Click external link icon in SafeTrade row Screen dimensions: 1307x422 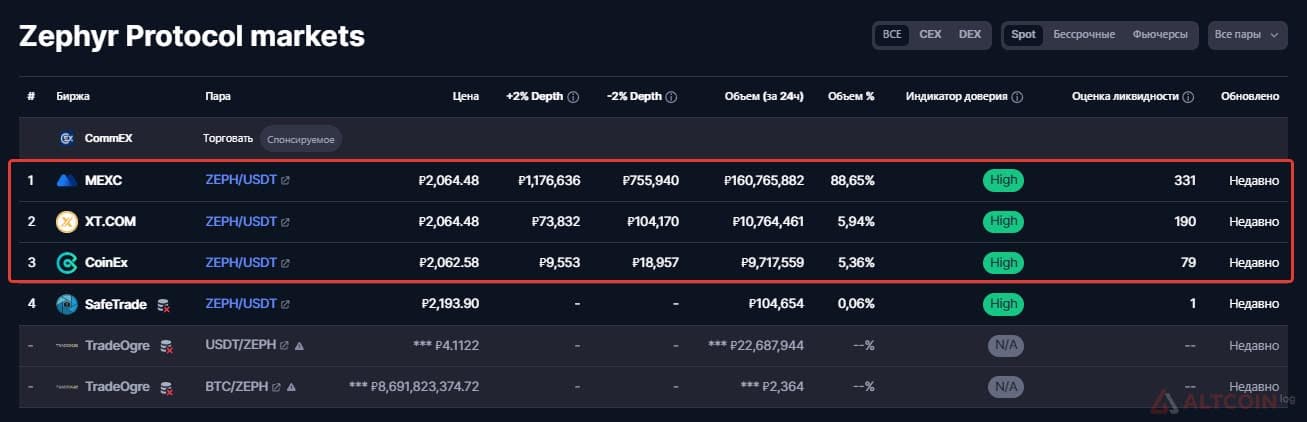[x=286, y=305]
